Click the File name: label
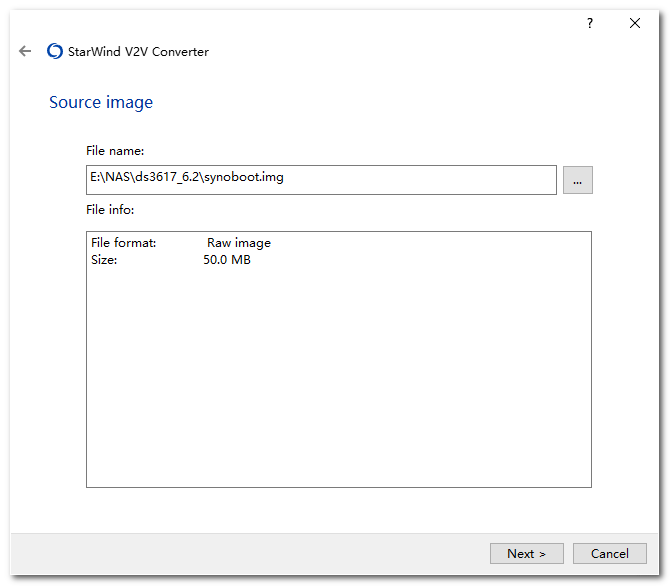Screen dimensions: 670x586 click(x=115, y=151)
